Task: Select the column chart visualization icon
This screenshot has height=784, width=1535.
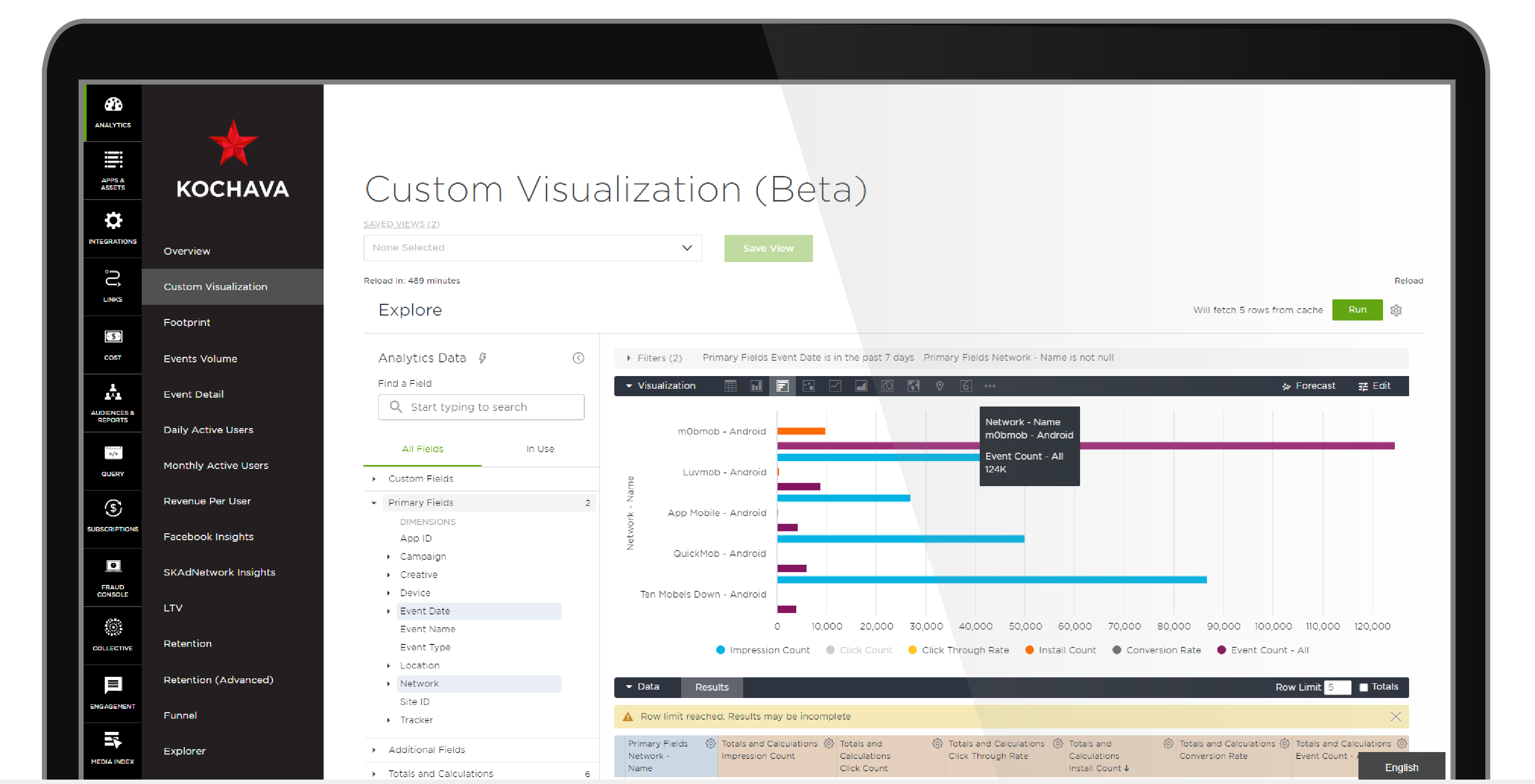Action: pos(756,386)
